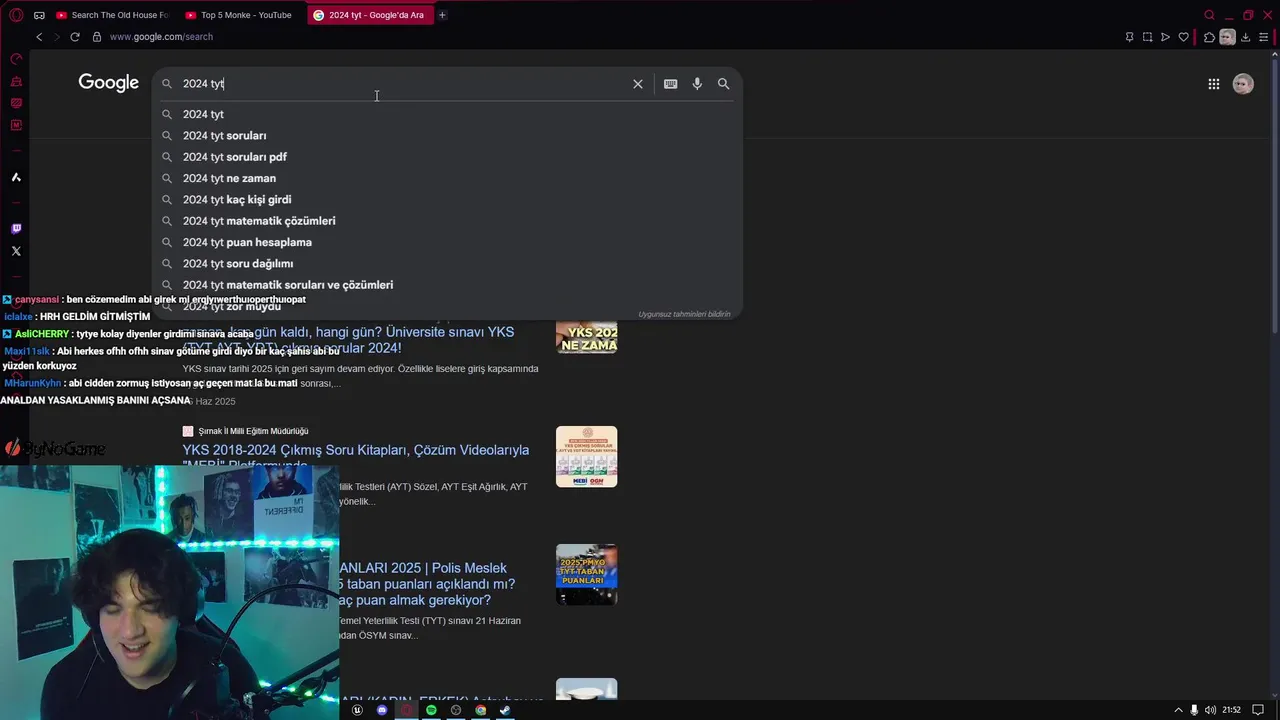This screenshot has height=720, width=1280.
Task: Select the 2024 tyt Google tab
Action: pos(370,15)
